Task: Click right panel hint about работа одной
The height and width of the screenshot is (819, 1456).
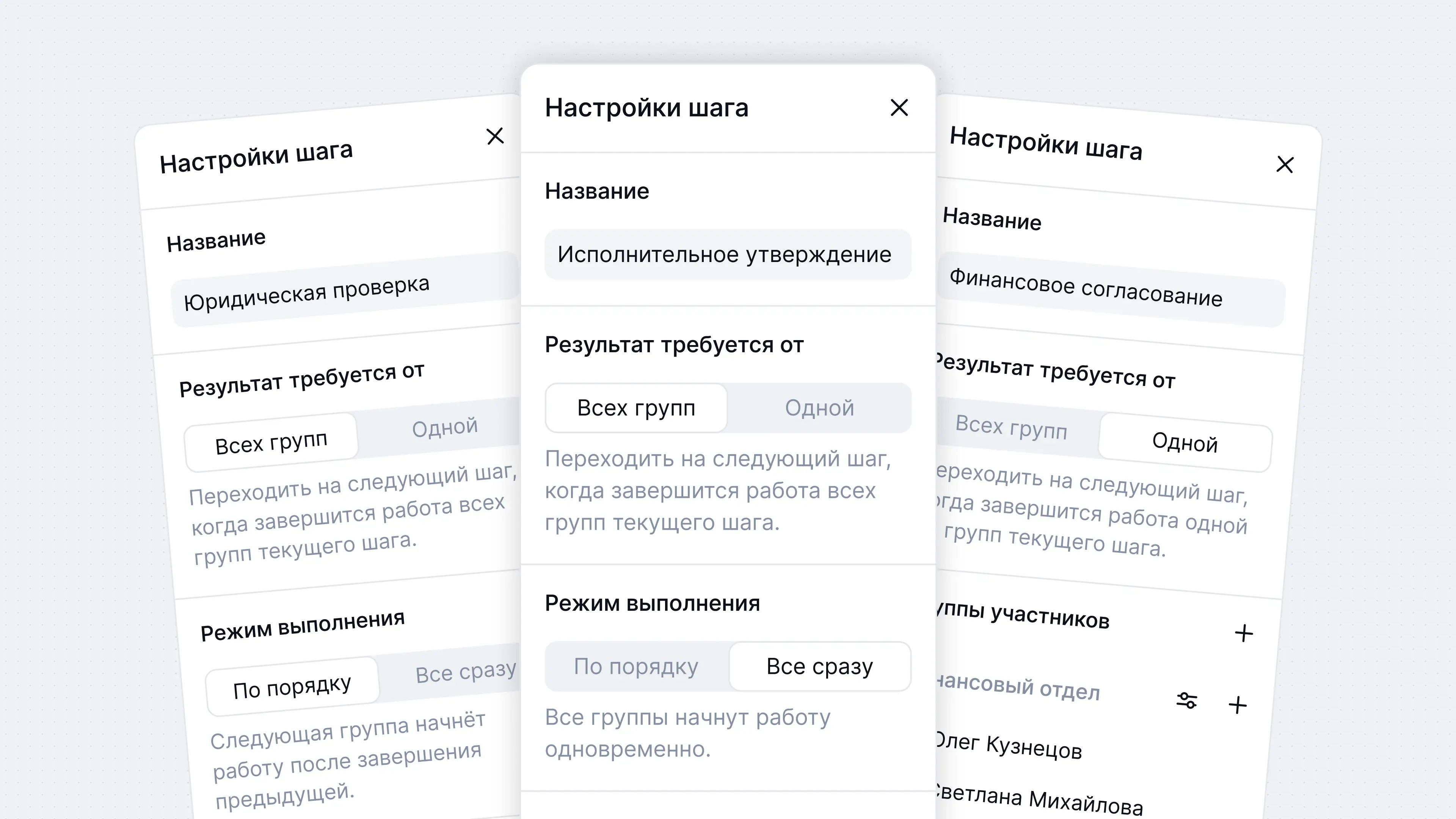Action: [1092, 510]
